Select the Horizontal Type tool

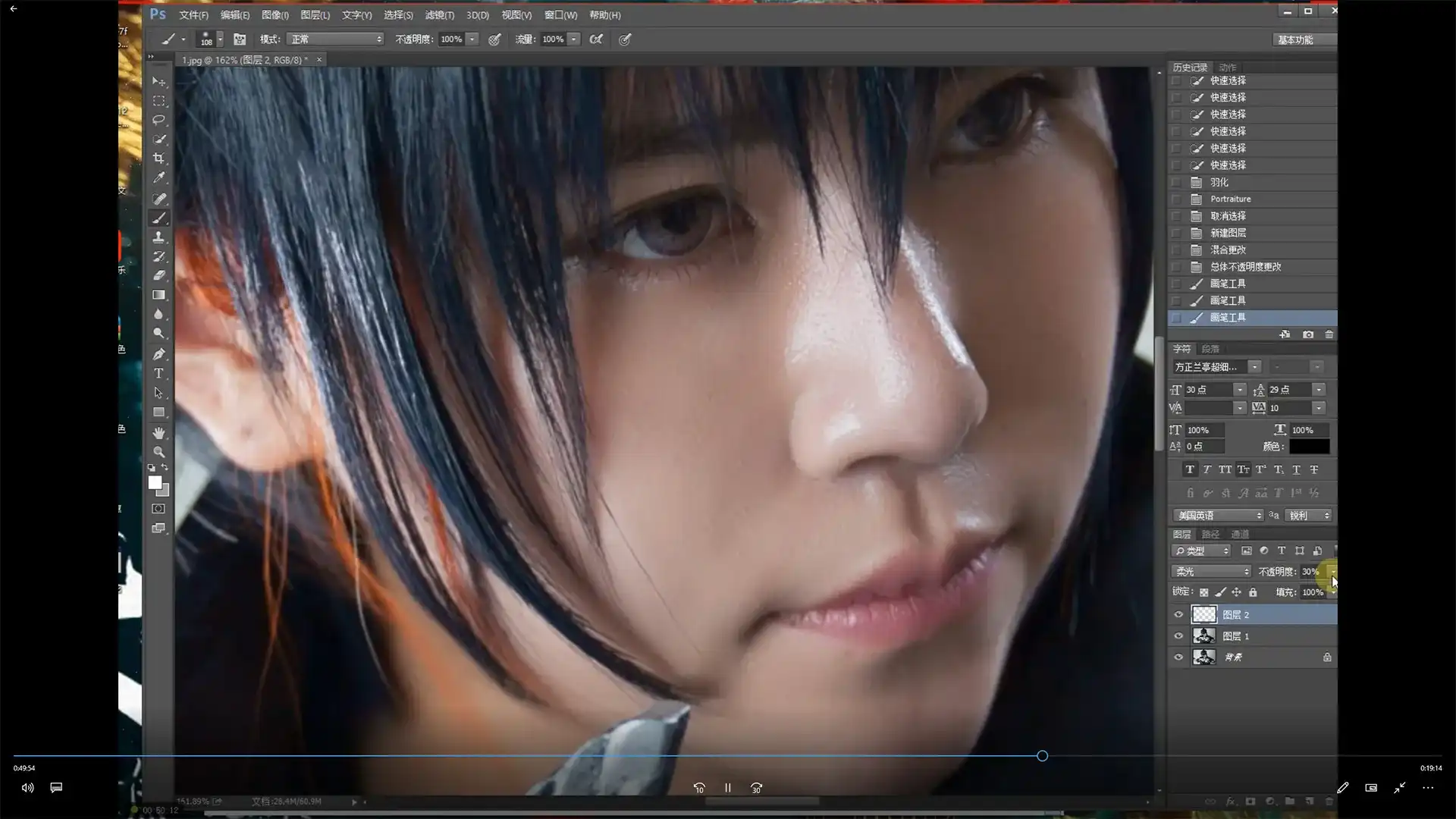point(158,373)
